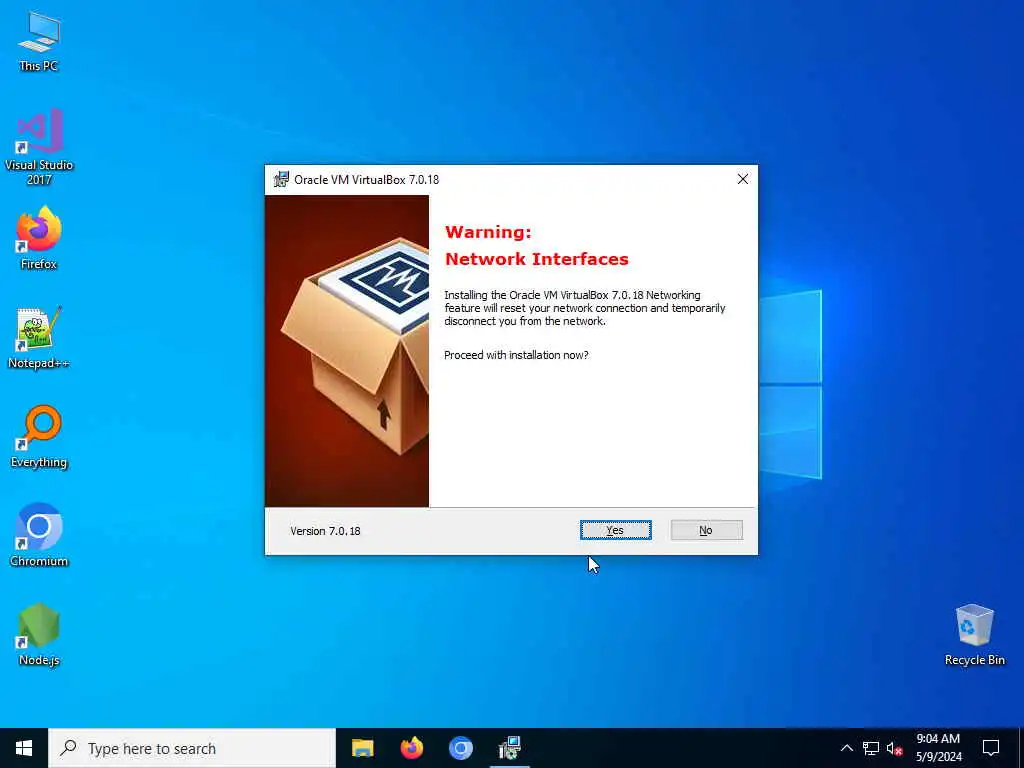Click the VirtualBox installer taskbar icon
Viewport: 1024px width, 768px height.
click(x=509, y=748)
